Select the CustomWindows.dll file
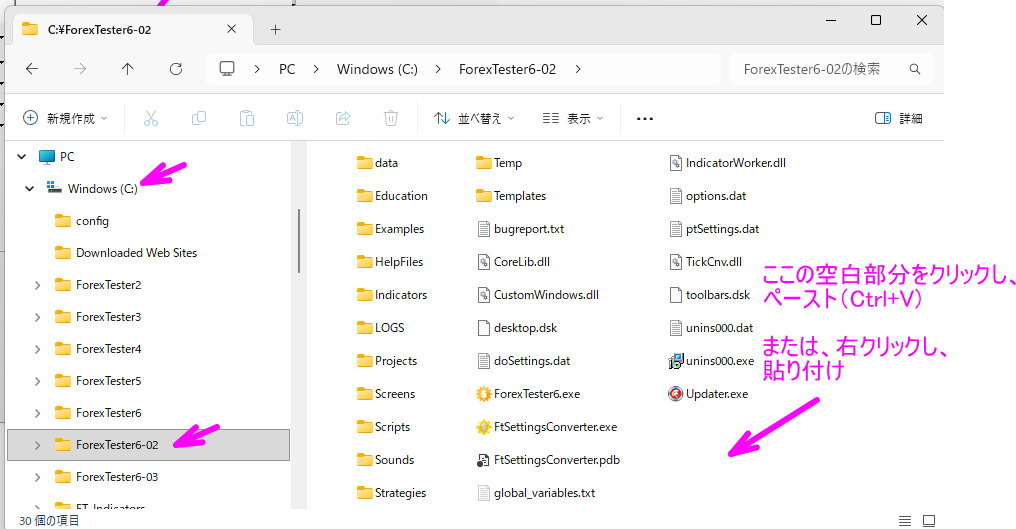This screenshot has height=529, width=1016. pos(537,295)
